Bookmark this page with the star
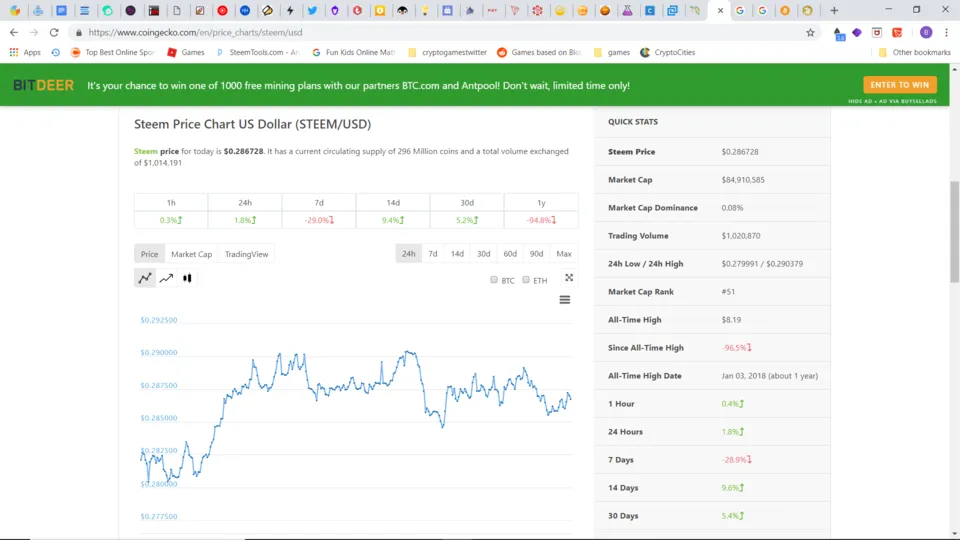This screenshot has width=960, height=540. [x=810, y=32]
